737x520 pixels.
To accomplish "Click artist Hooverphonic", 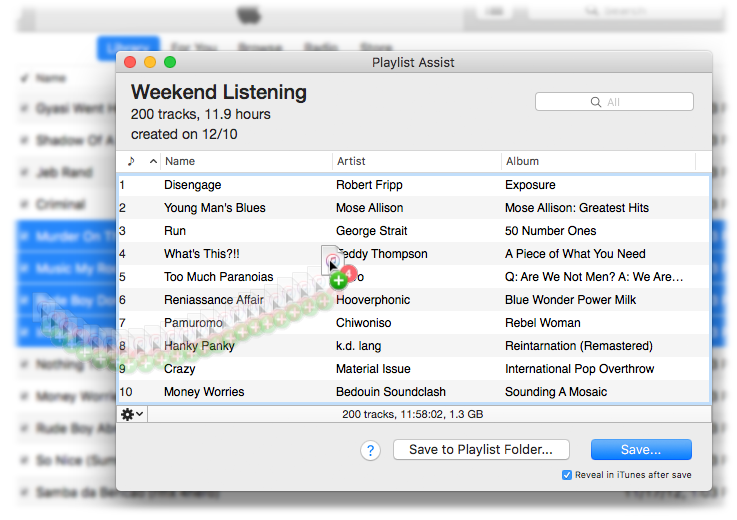I will pos(373,300).
